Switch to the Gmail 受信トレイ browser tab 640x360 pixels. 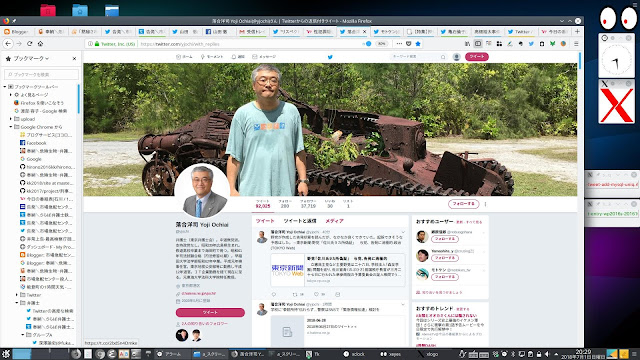(x=252, y=31)
